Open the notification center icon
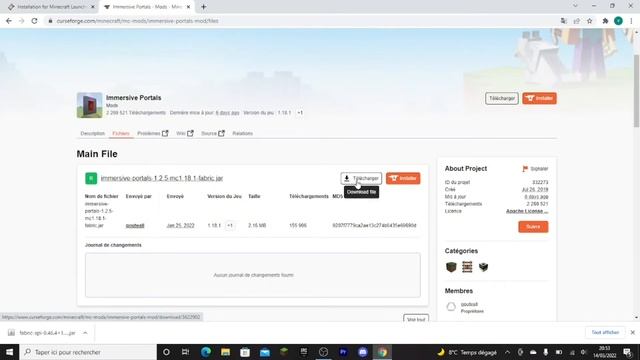640x360 pixels. (627, 352)
